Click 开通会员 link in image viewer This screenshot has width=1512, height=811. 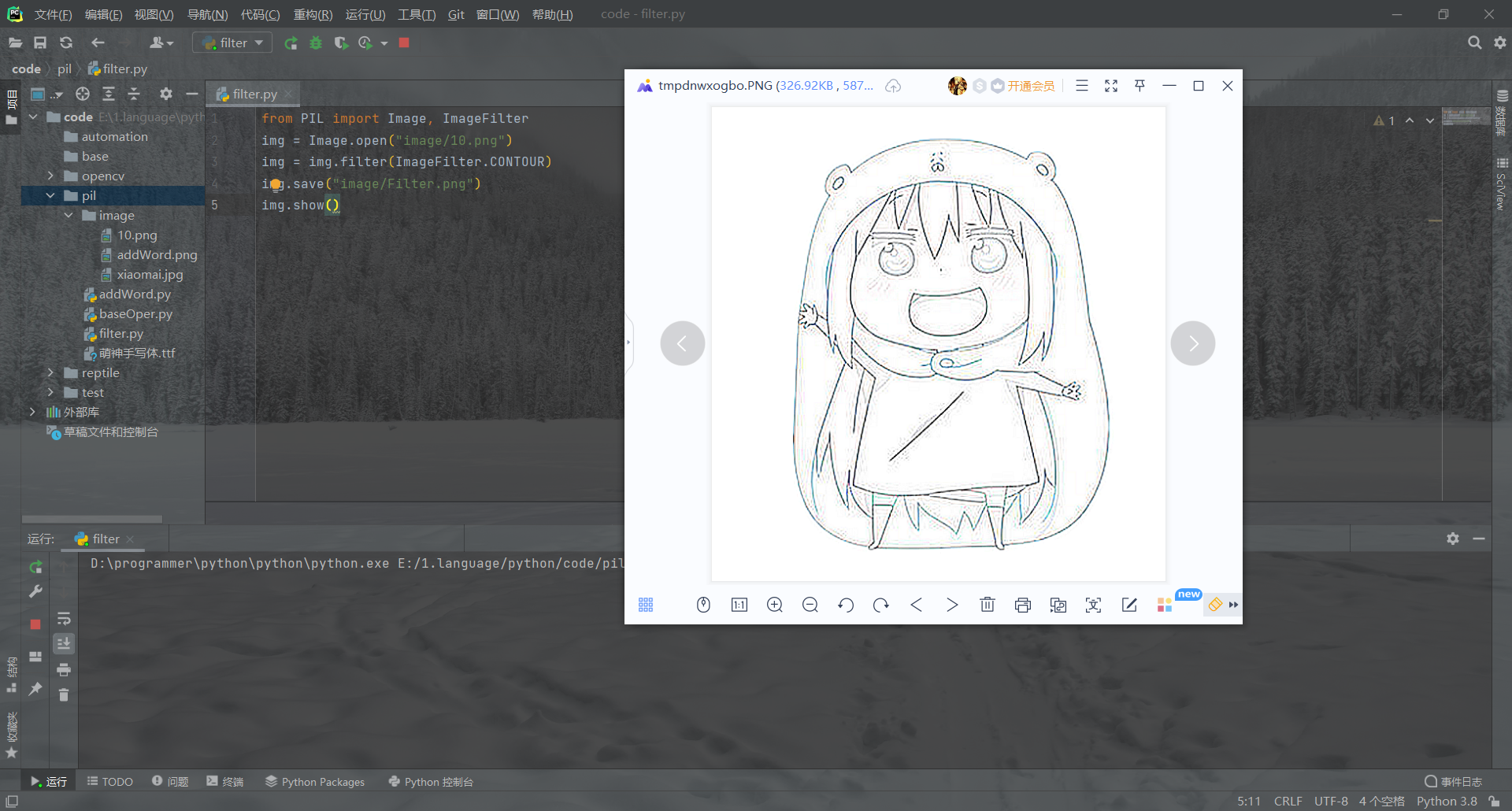coord(1031,86)
